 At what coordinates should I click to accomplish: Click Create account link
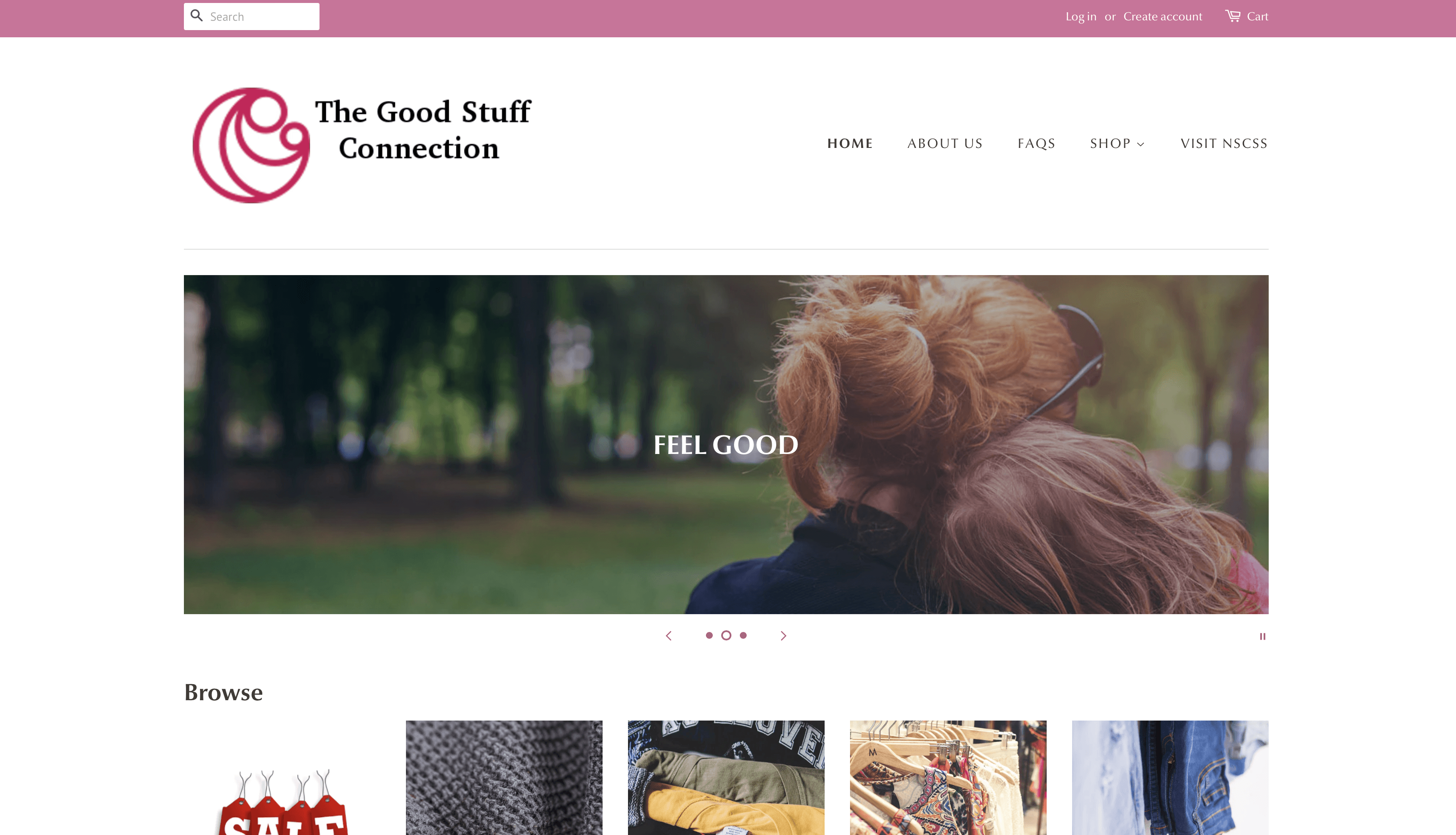(1162, 17)
